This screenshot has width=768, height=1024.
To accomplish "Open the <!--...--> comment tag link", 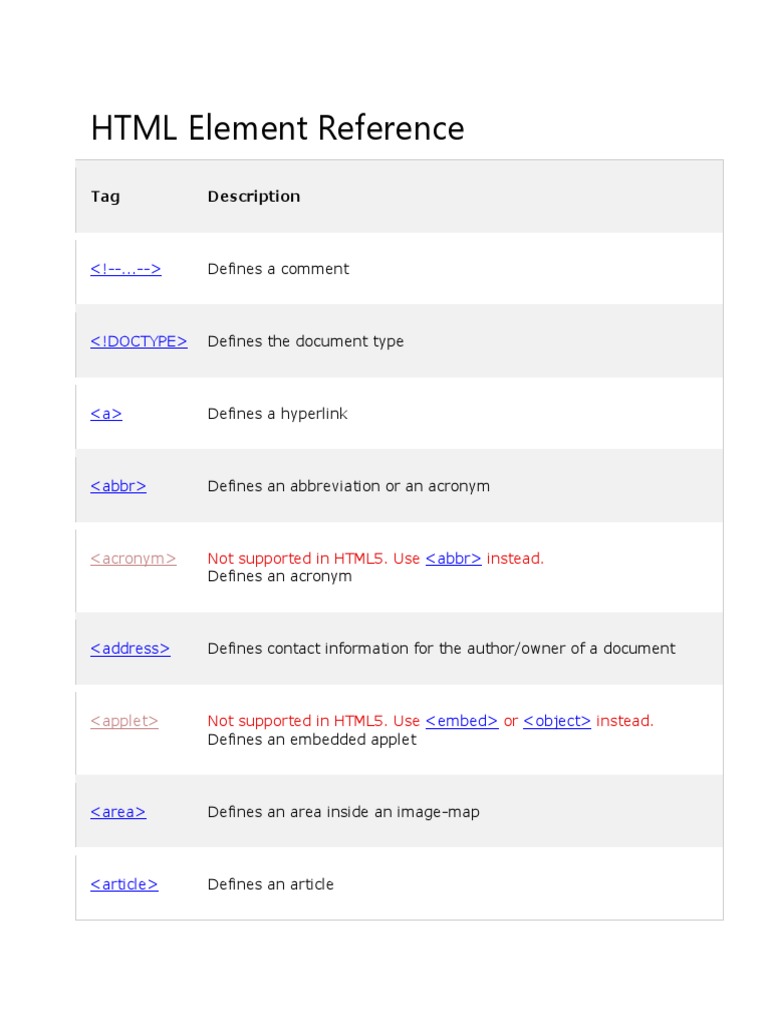I will click(x=125, y=269).
